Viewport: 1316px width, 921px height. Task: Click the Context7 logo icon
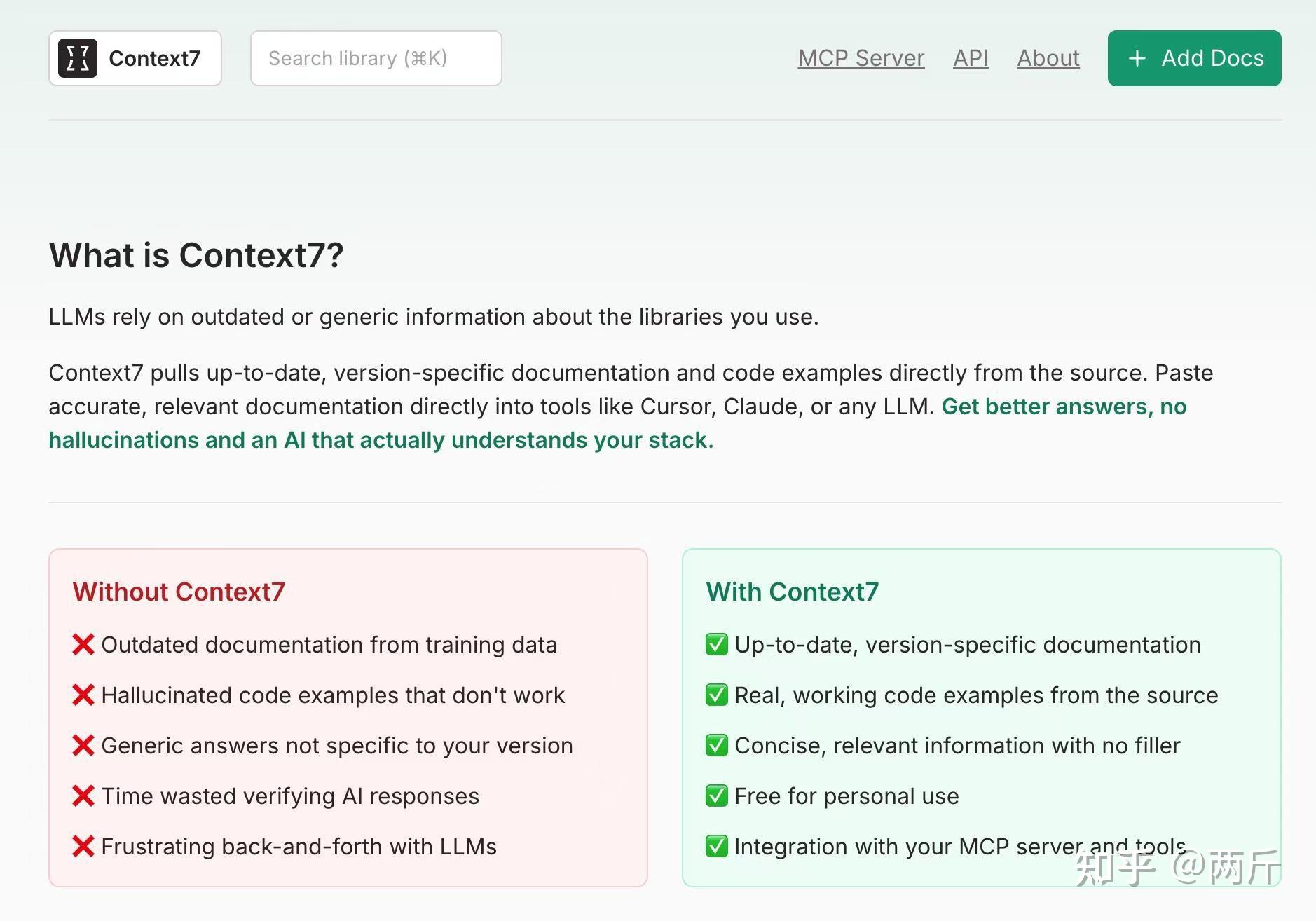click(x=77, y=58)
